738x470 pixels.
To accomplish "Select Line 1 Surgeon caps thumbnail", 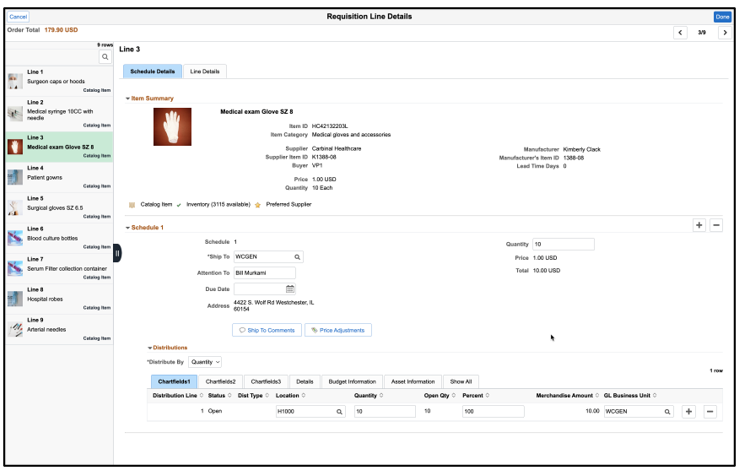I will click(15, 81).
